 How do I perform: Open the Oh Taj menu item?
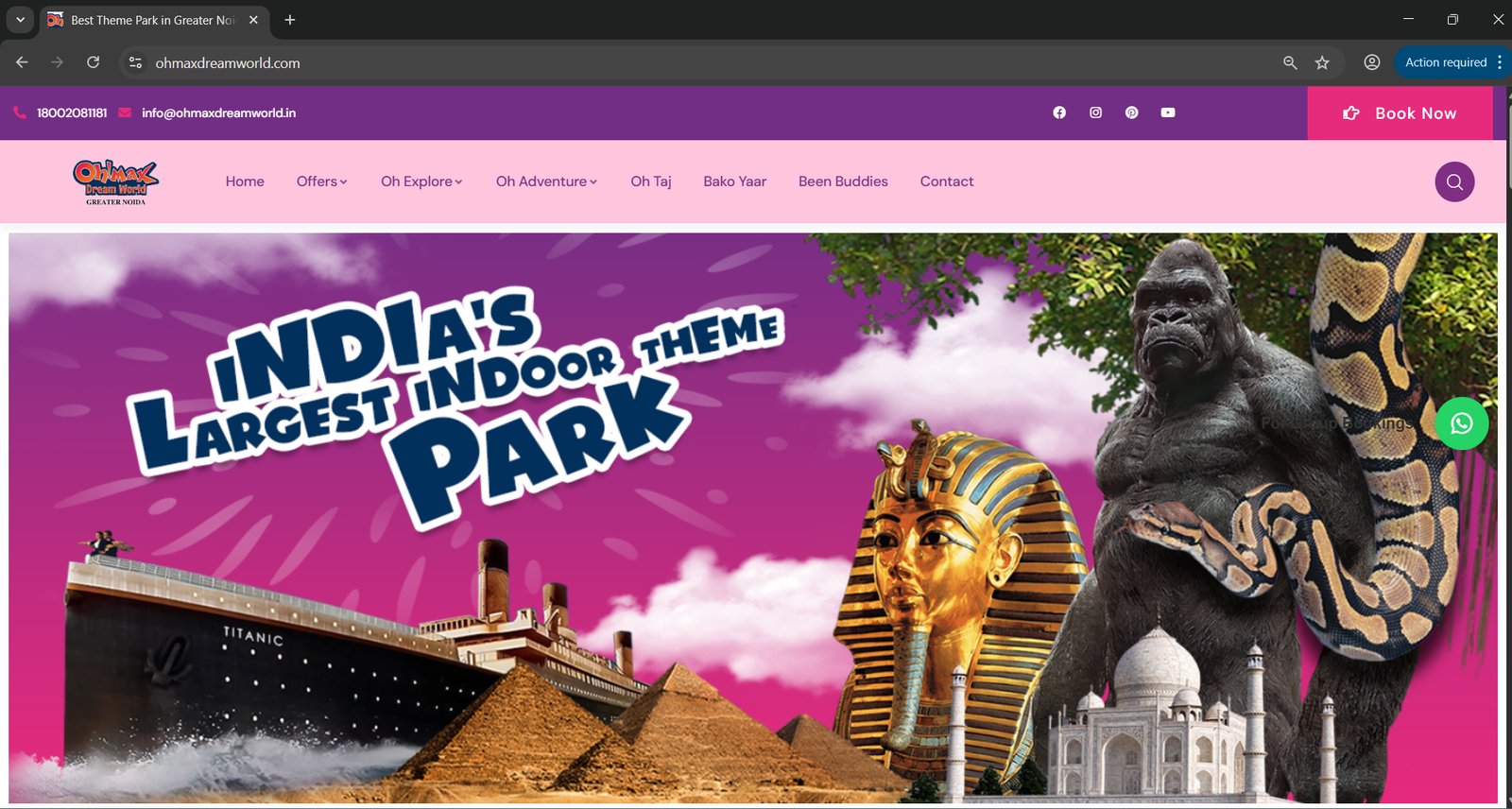[x=651, y=181]
